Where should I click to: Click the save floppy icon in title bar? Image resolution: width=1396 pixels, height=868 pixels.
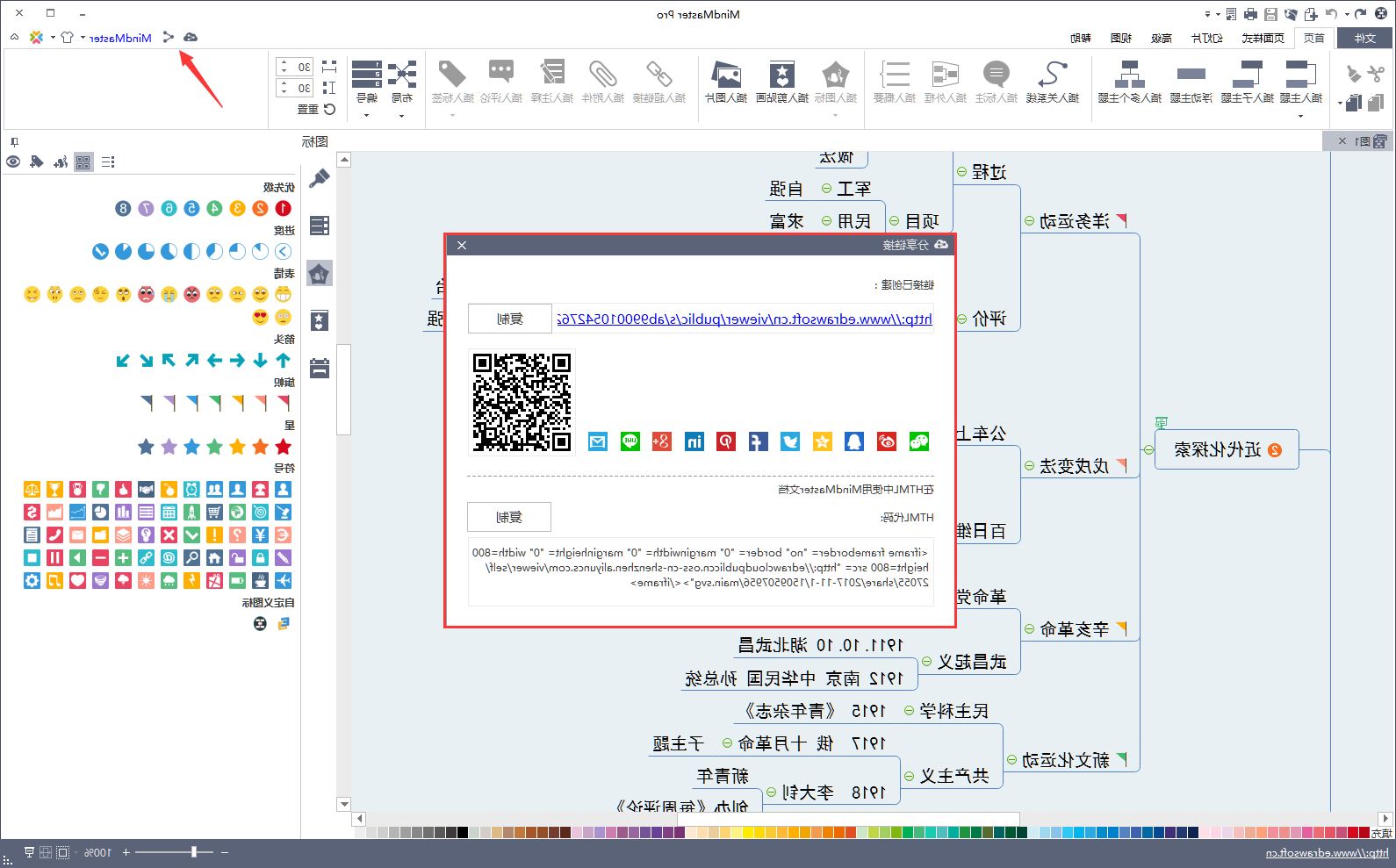coord(1270,14)
